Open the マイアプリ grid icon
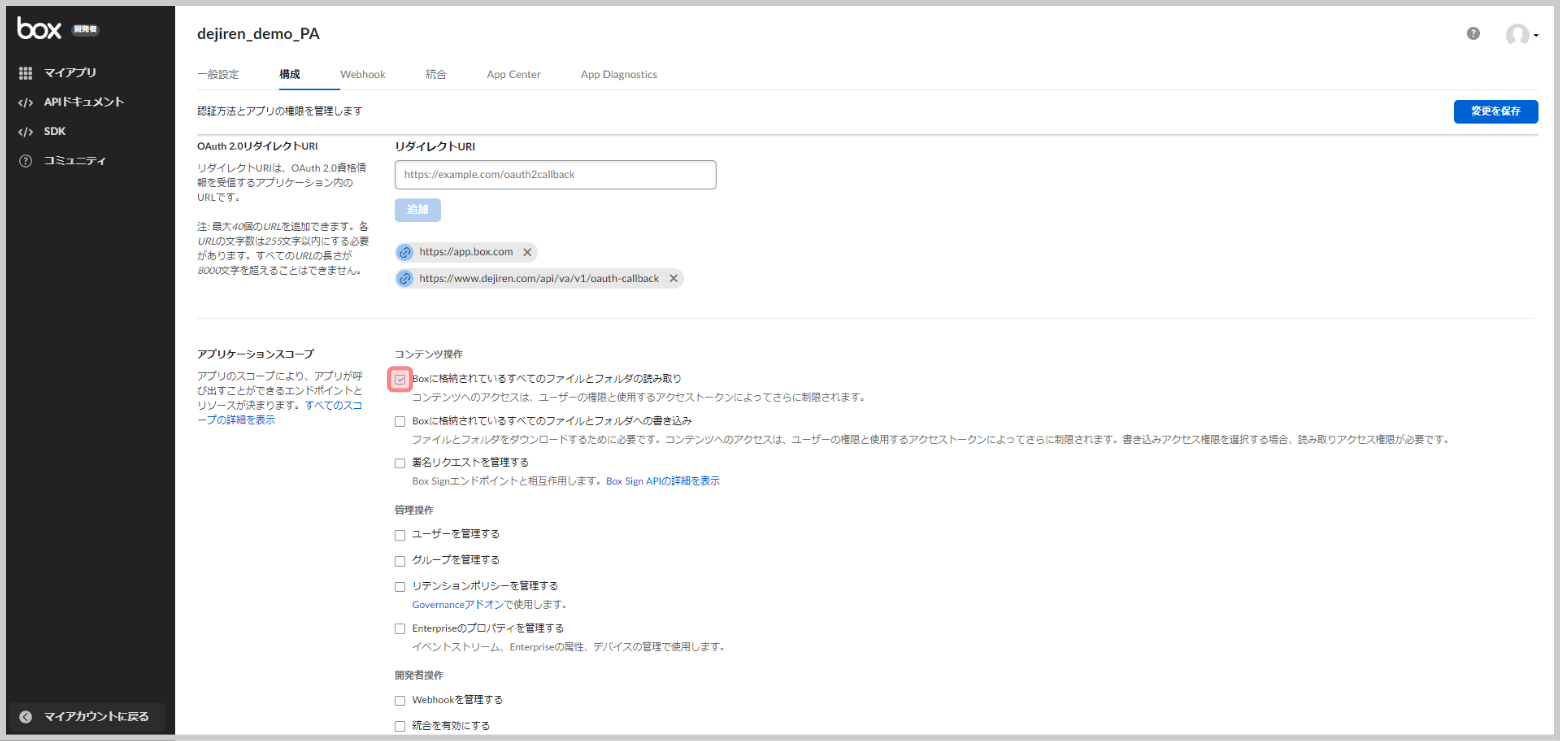1560x741 pixels. click(26, 73)
